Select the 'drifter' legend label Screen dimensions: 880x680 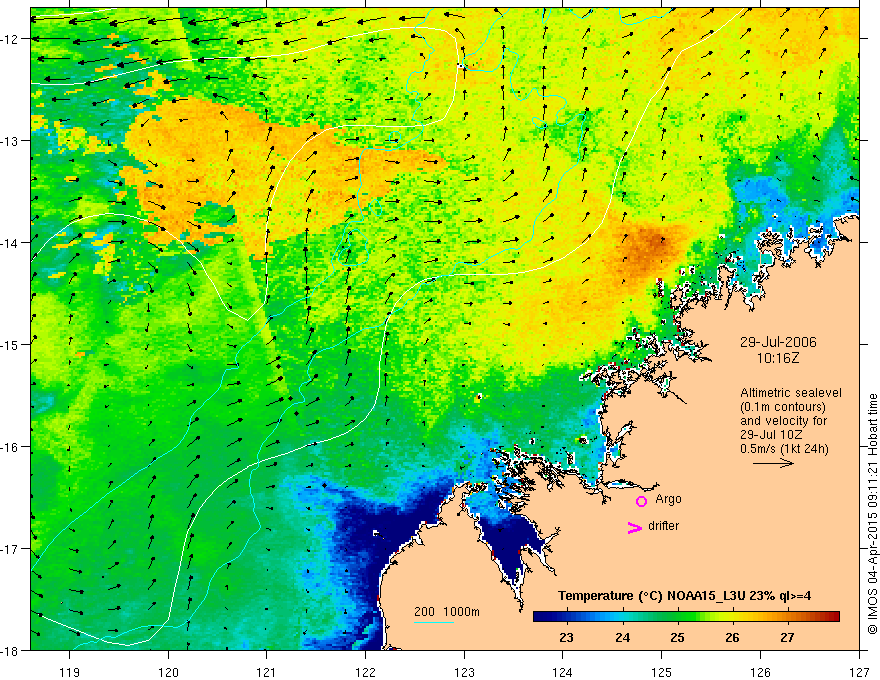click(663, 526)
